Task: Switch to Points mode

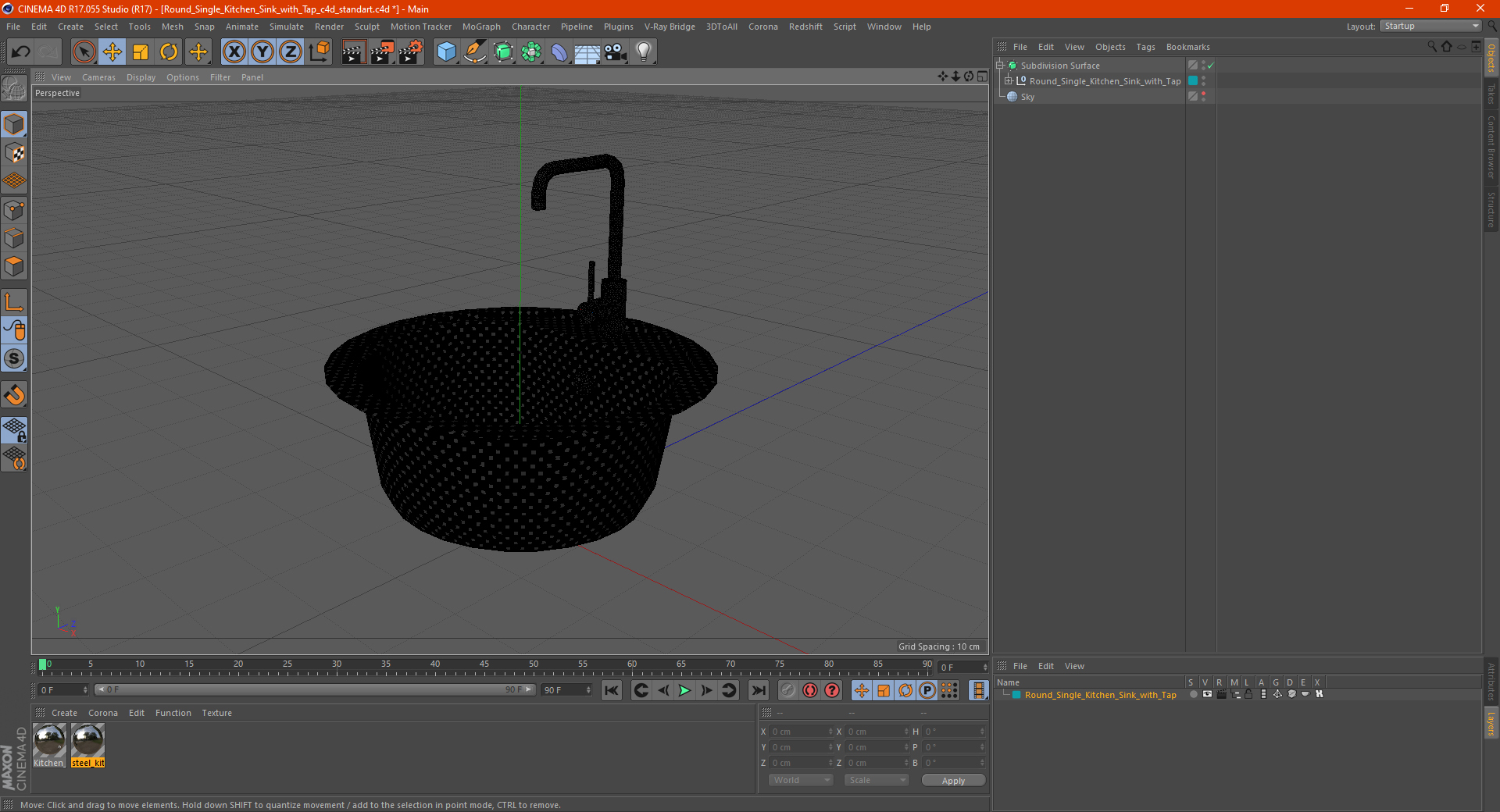Action: pos(14,210)
